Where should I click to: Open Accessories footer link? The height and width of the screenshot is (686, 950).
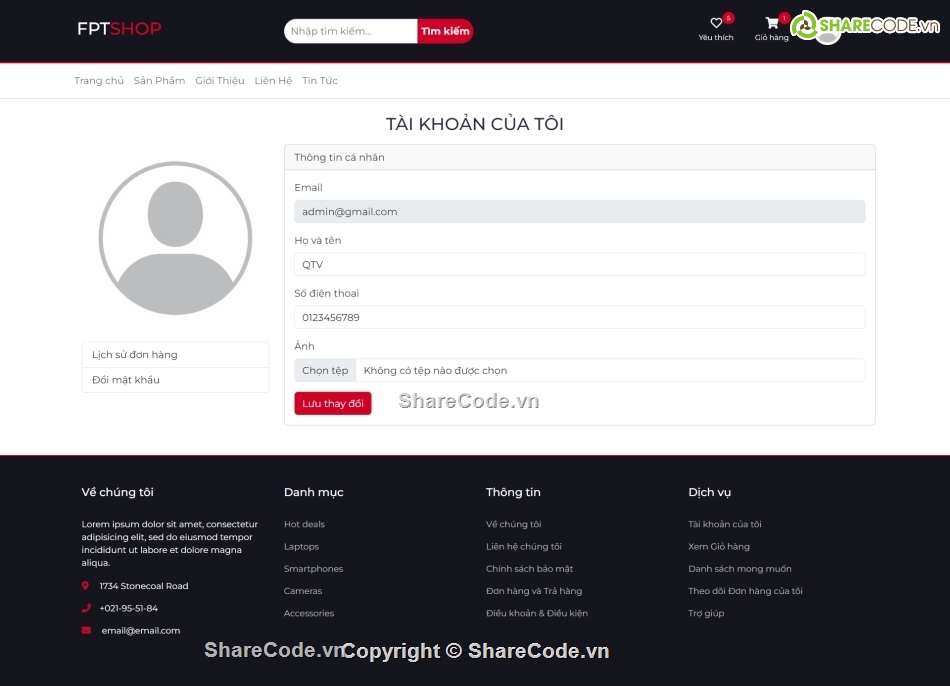[x=309, y=613]
